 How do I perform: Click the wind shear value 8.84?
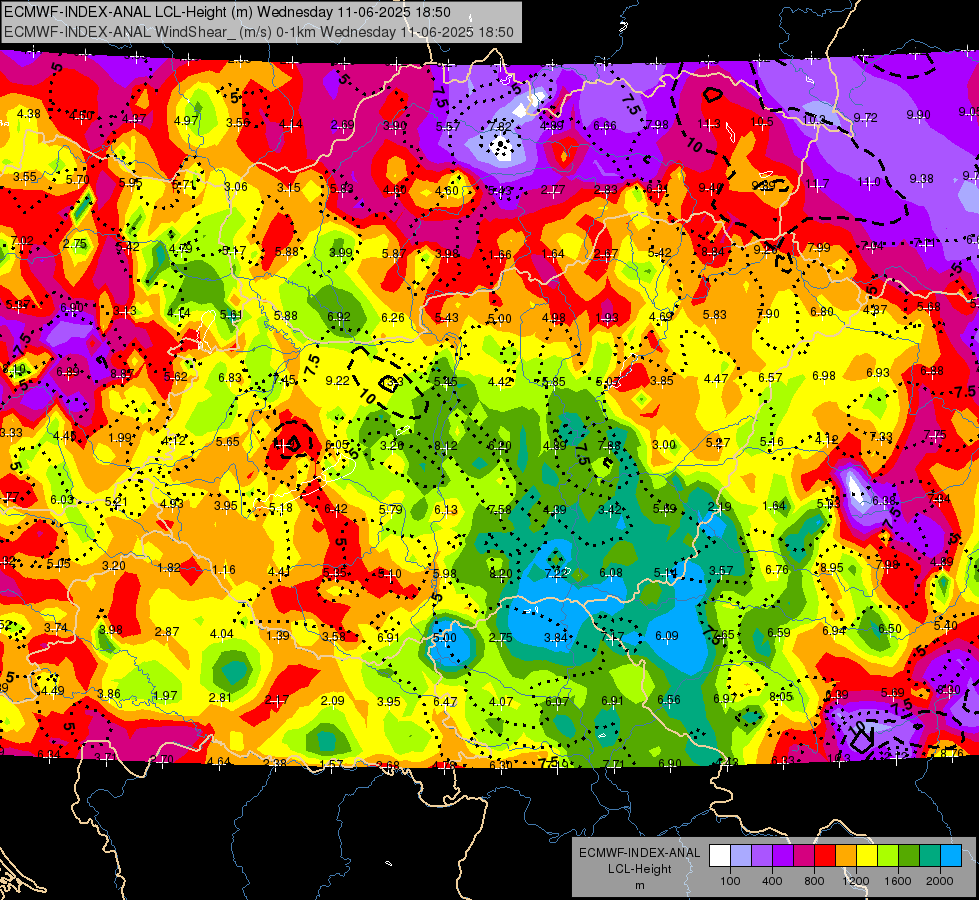point(713,252)
